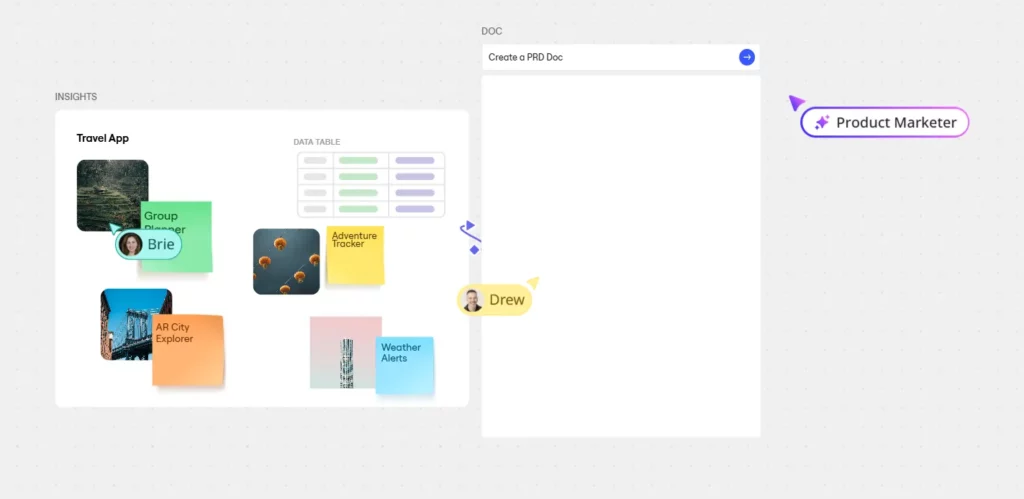Image resolution: width=1024 pixels, height=499 pixels.
Task: Click Brie's avatar photo
Action: click(130, 244)
